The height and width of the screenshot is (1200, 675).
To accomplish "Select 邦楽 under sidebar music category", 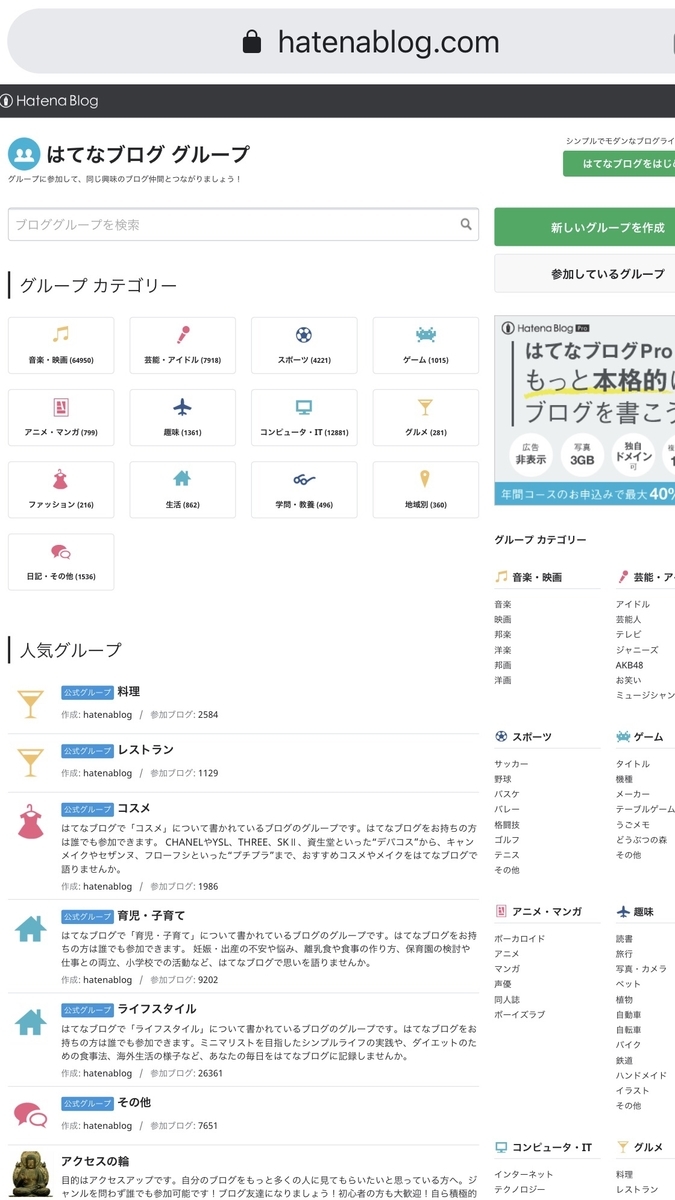I will pyautogui.click(x=502, y=635).
